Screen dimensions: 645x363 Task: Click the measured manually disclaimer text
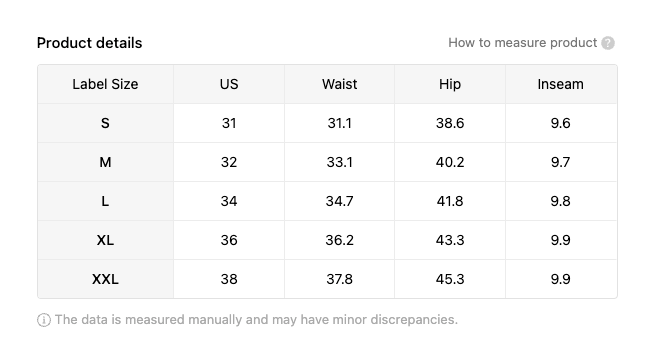click(256, 320)
